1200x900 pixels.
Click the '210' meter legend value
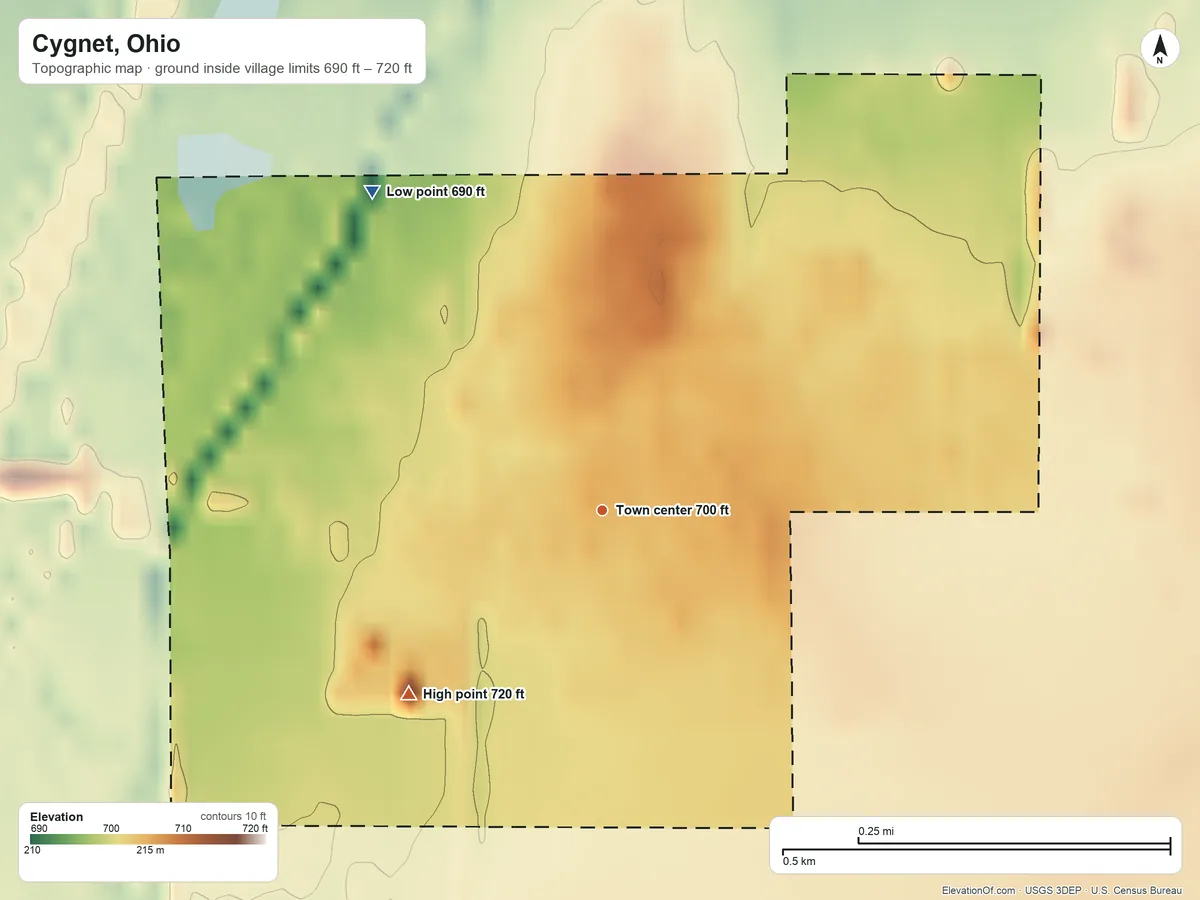pos(31,851)
